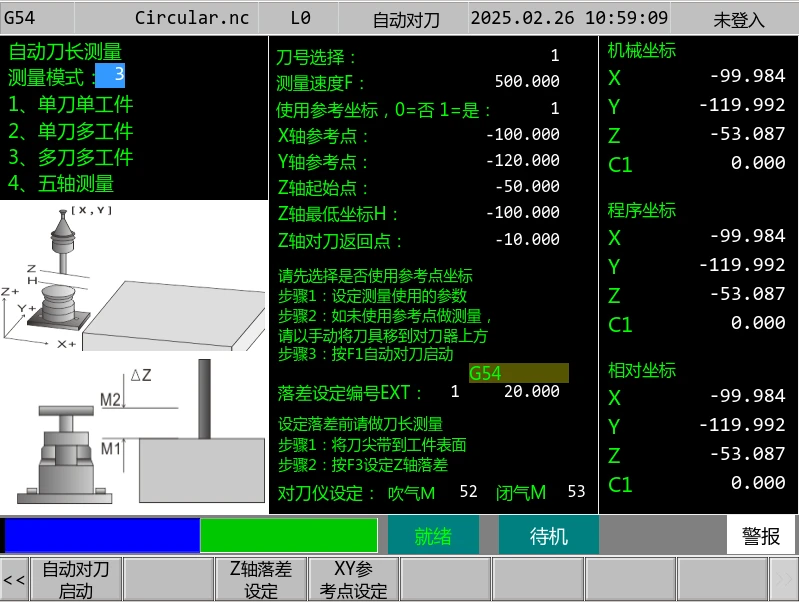Screen dimensions: 799x602
Task: Click the blue progress bar segment
Action: pyautogui.click(x=102, y=535)
